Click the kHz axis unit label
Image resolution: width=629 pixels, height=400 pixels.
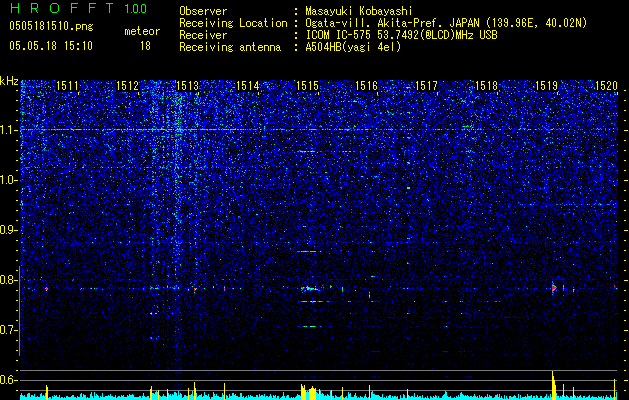tap(9, 81)
